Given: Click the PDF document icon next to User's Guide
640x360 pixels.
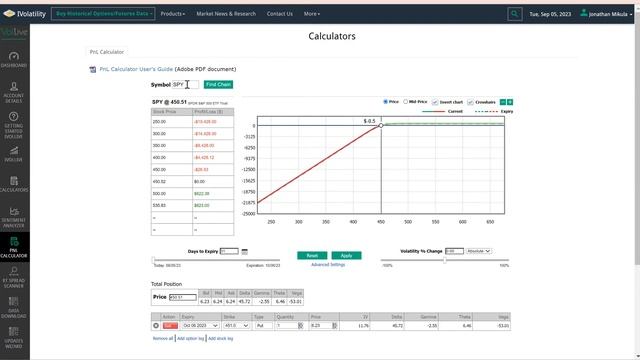Looking at the screenshot, I should [x=93, y=69].
